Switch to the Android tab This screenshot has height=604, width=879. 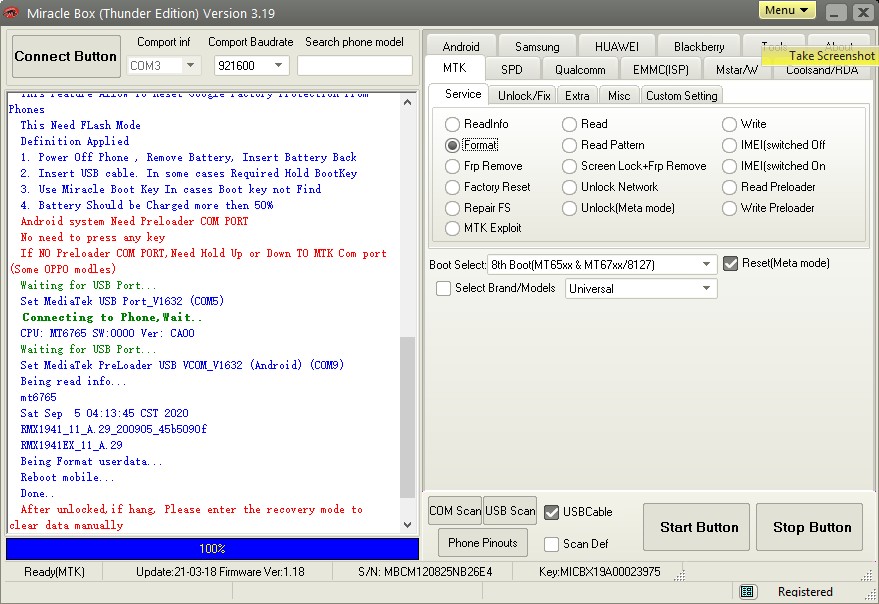[461, 47]
